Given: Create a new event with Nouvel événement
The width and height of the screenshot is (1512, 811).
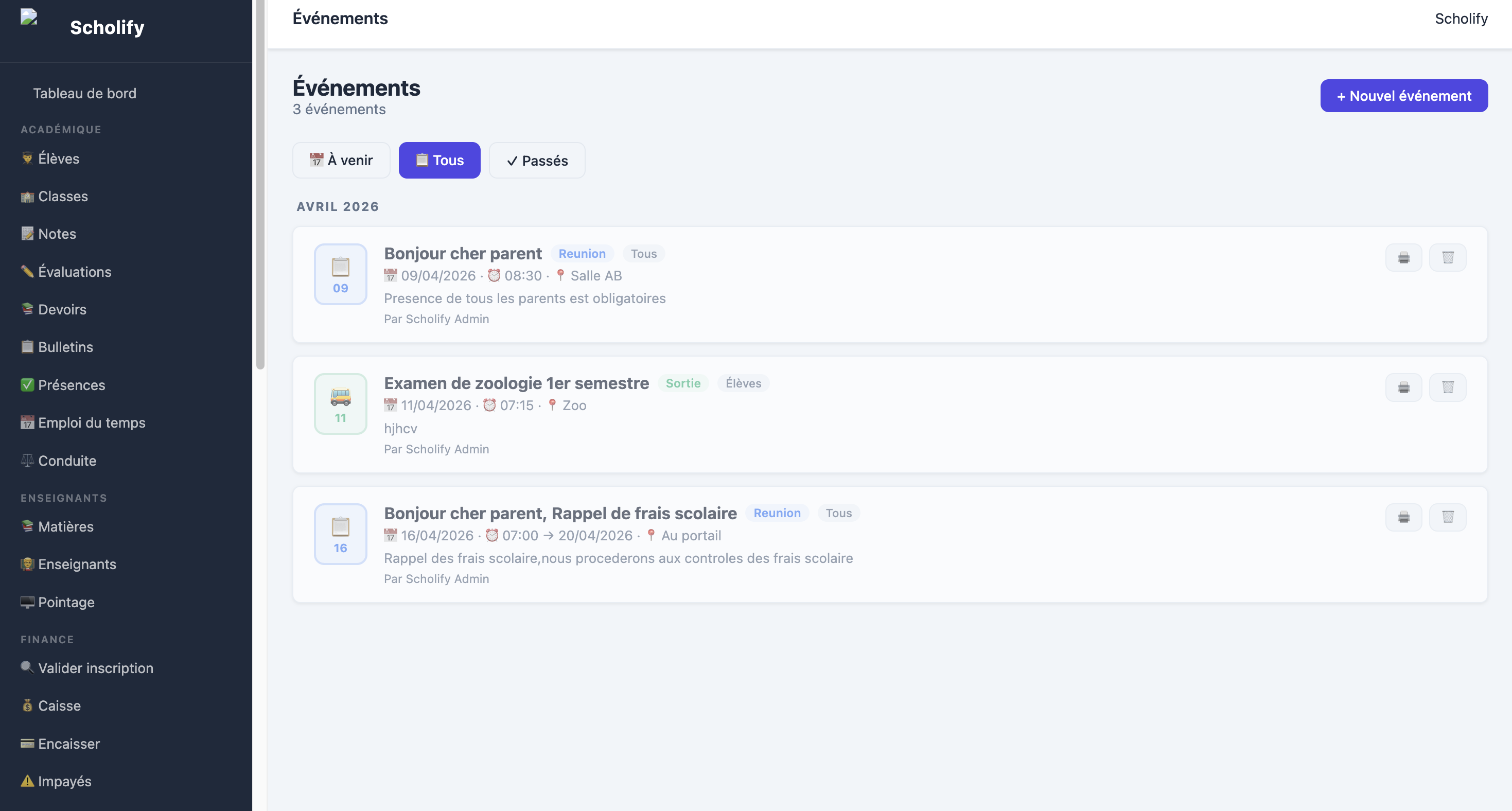Looking at the screenshot, I should coord(1404,96).
